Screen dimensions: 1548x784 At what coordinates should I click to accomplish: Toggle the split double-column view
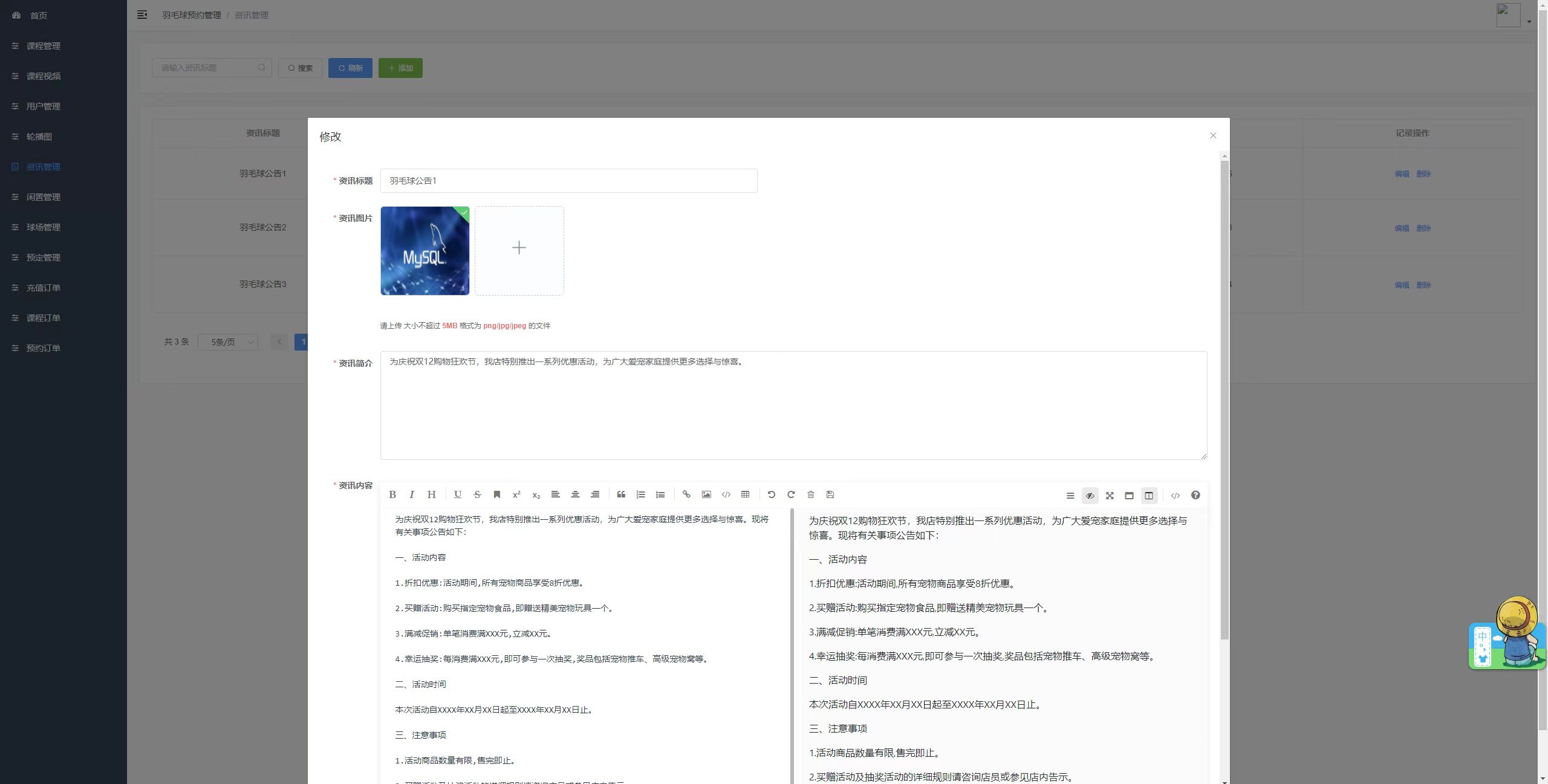point(1149,496)
